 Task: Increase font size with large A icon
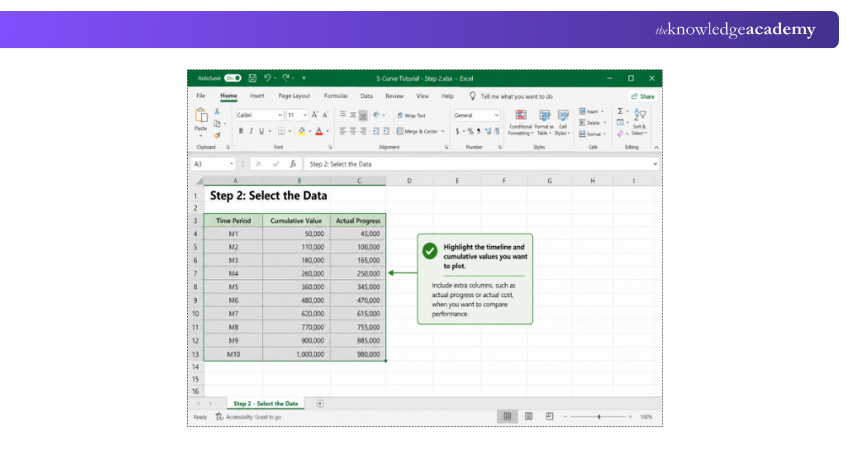point(314,115)
